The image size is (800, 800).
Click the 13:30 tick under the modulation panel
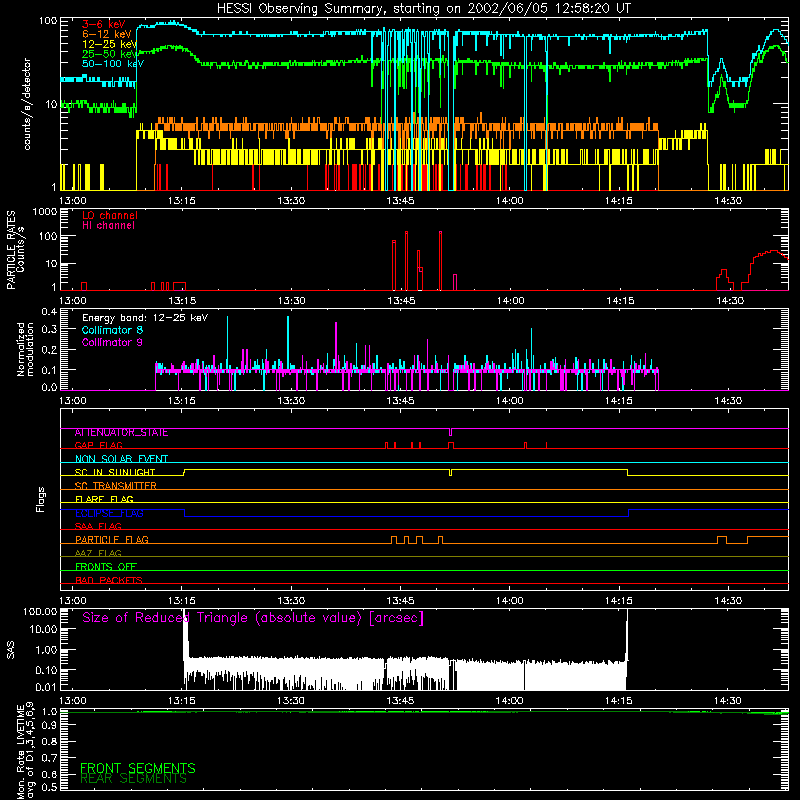pyautogui.click(x=291, y=401)
